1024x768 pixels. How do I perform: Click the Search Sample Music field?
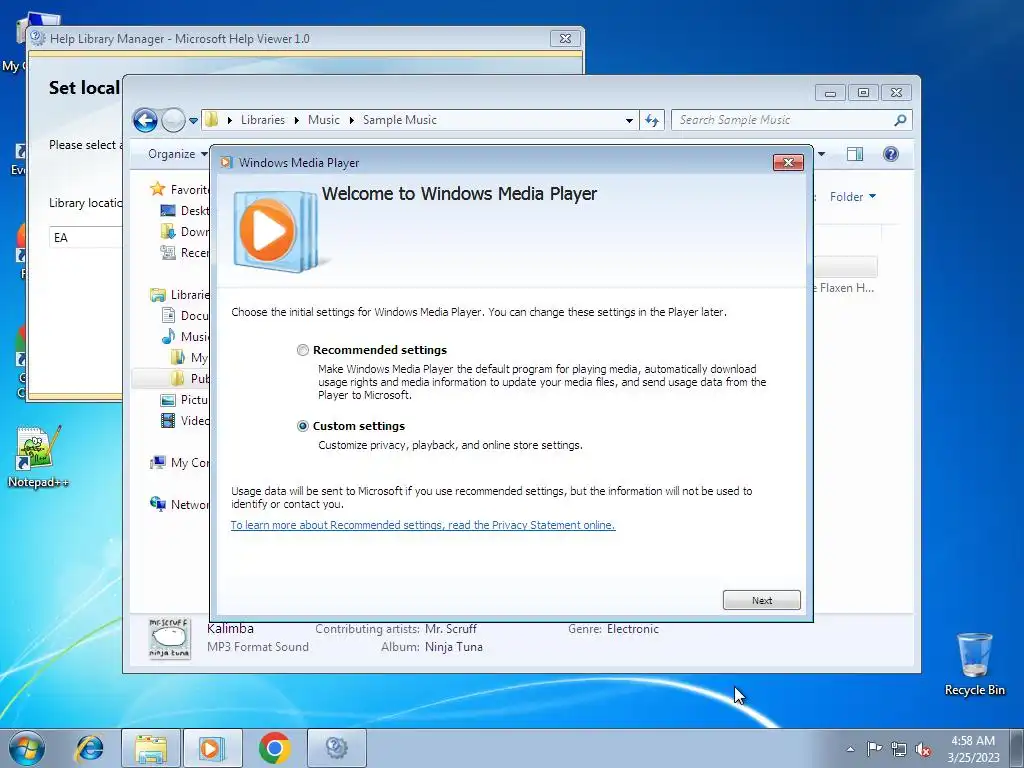784,120
